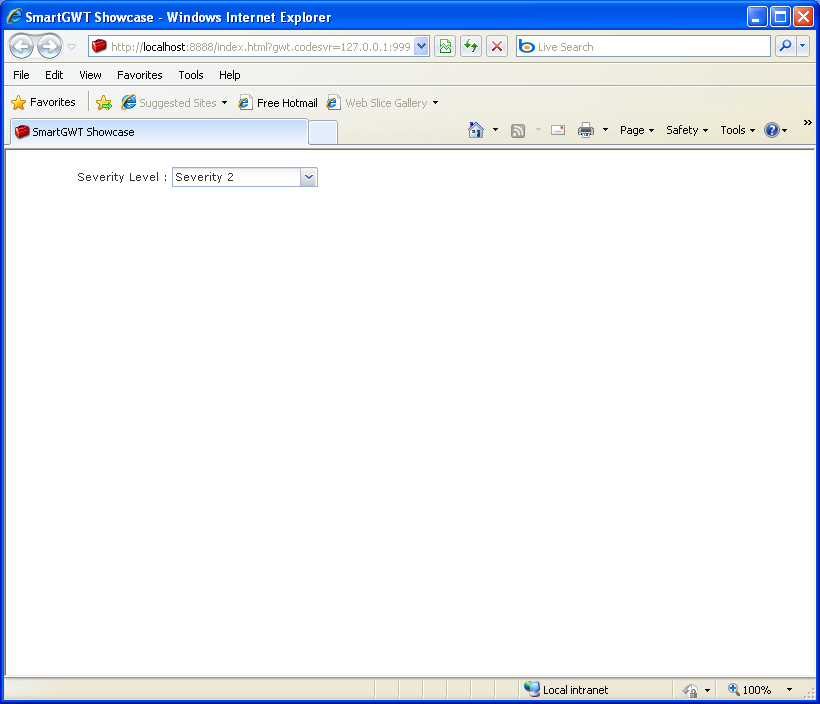820x704 pixels.
Task: Click the Live Search input box
Action: tap(643, 47)
